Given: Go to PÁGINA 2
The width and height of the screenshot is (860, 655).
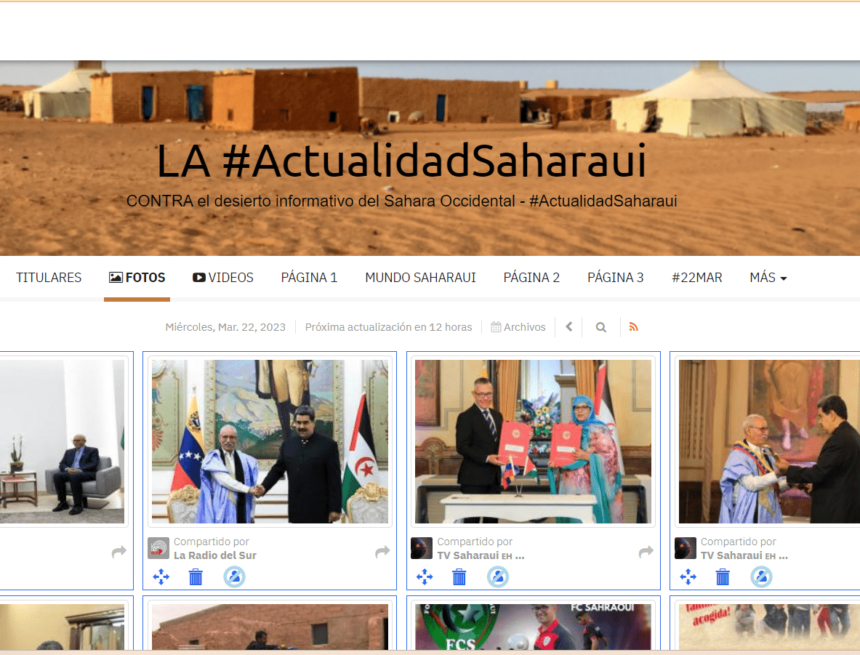Looking at the screenshot, I should [531, 277].
